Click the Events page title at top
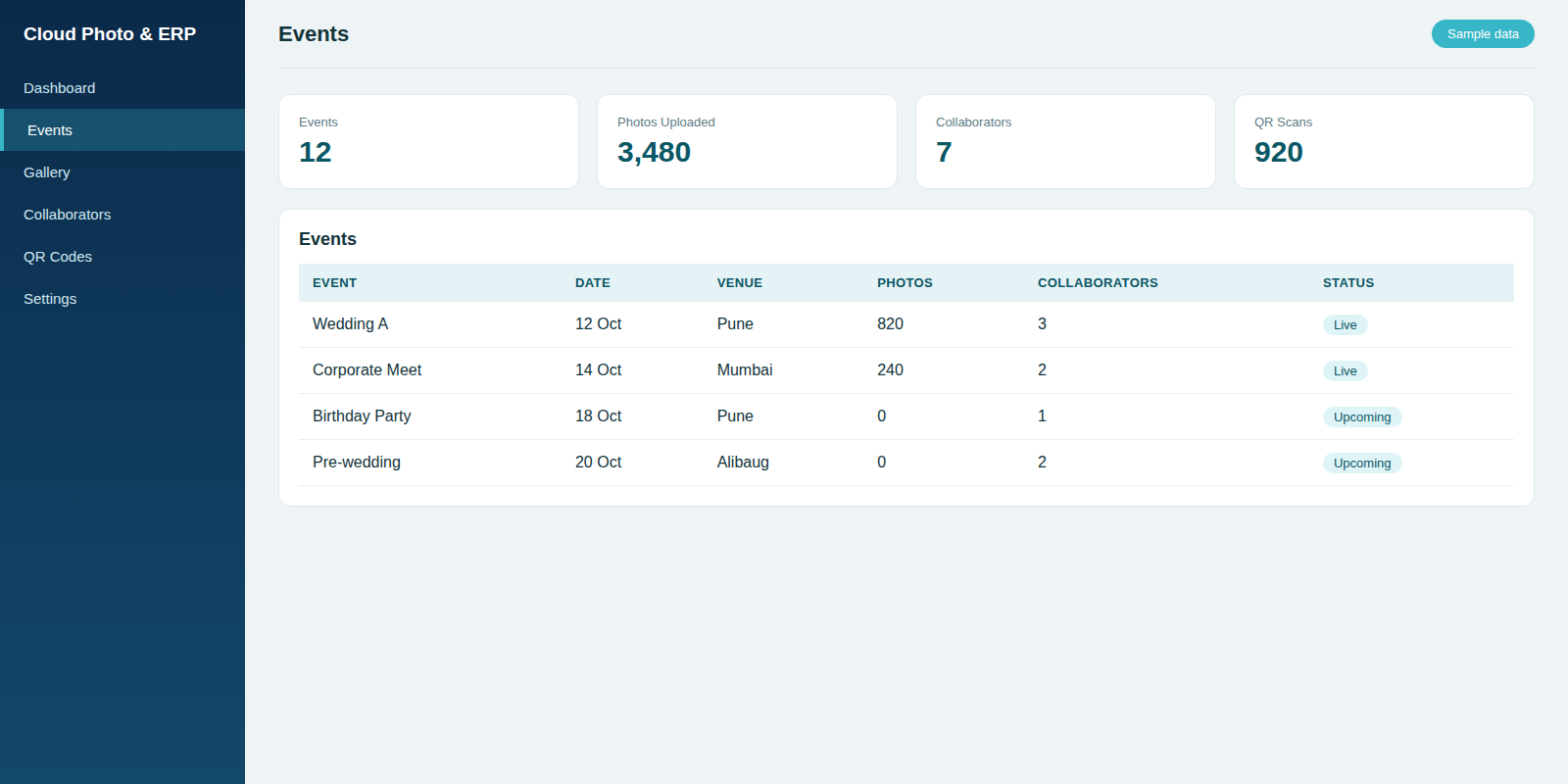This screenshot has width=1568, height=784. coord(314,34)
